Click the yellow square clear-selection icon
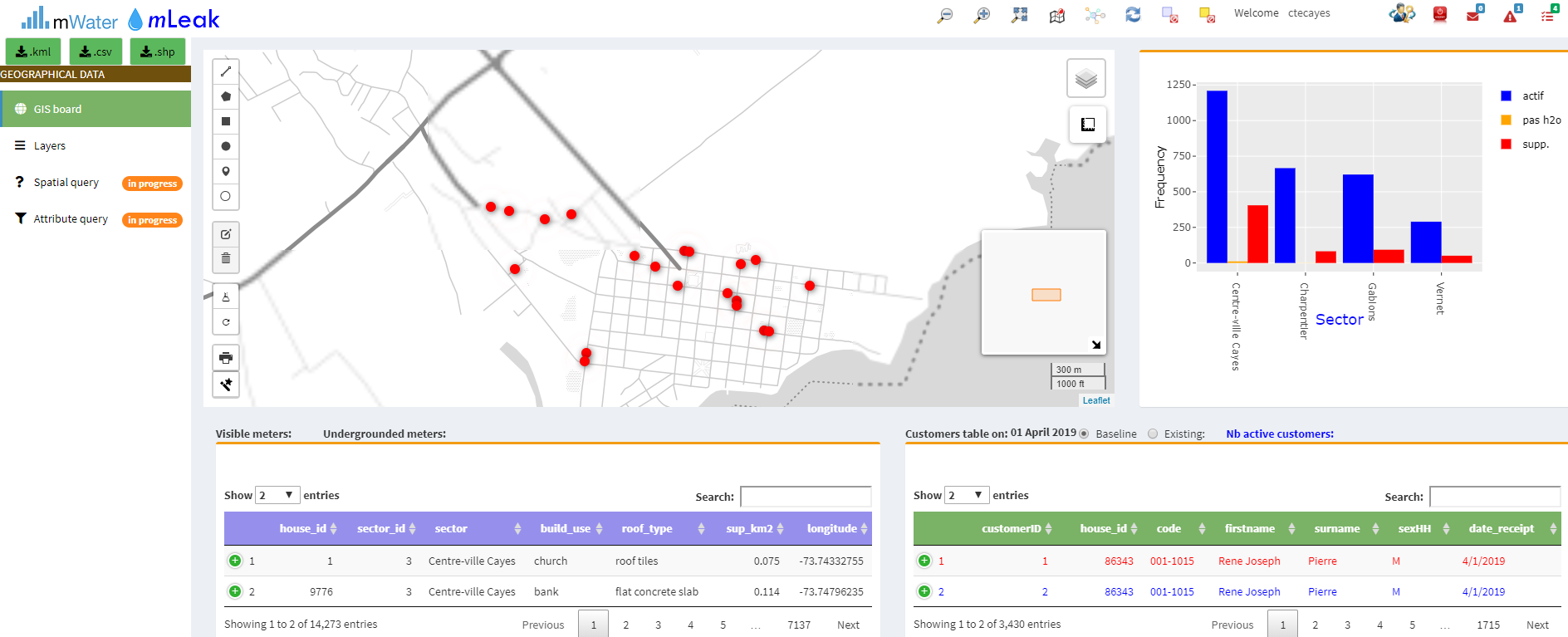 [1208, 15]
